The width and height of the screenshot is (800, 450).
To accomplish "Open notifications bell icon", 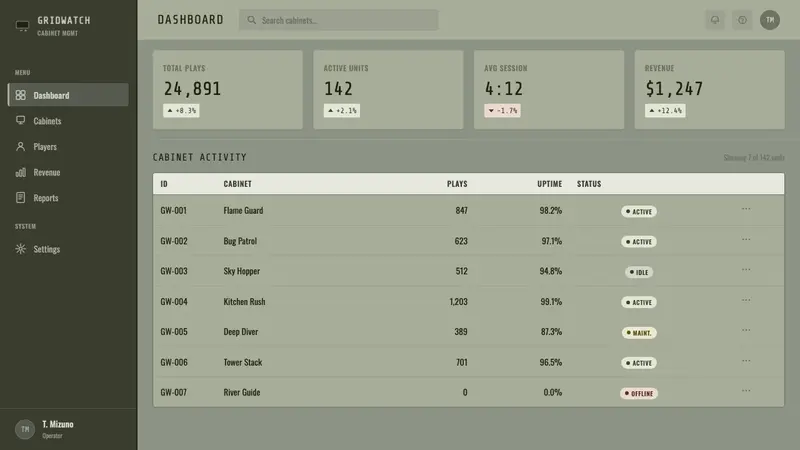I will [x=715, y=20].
